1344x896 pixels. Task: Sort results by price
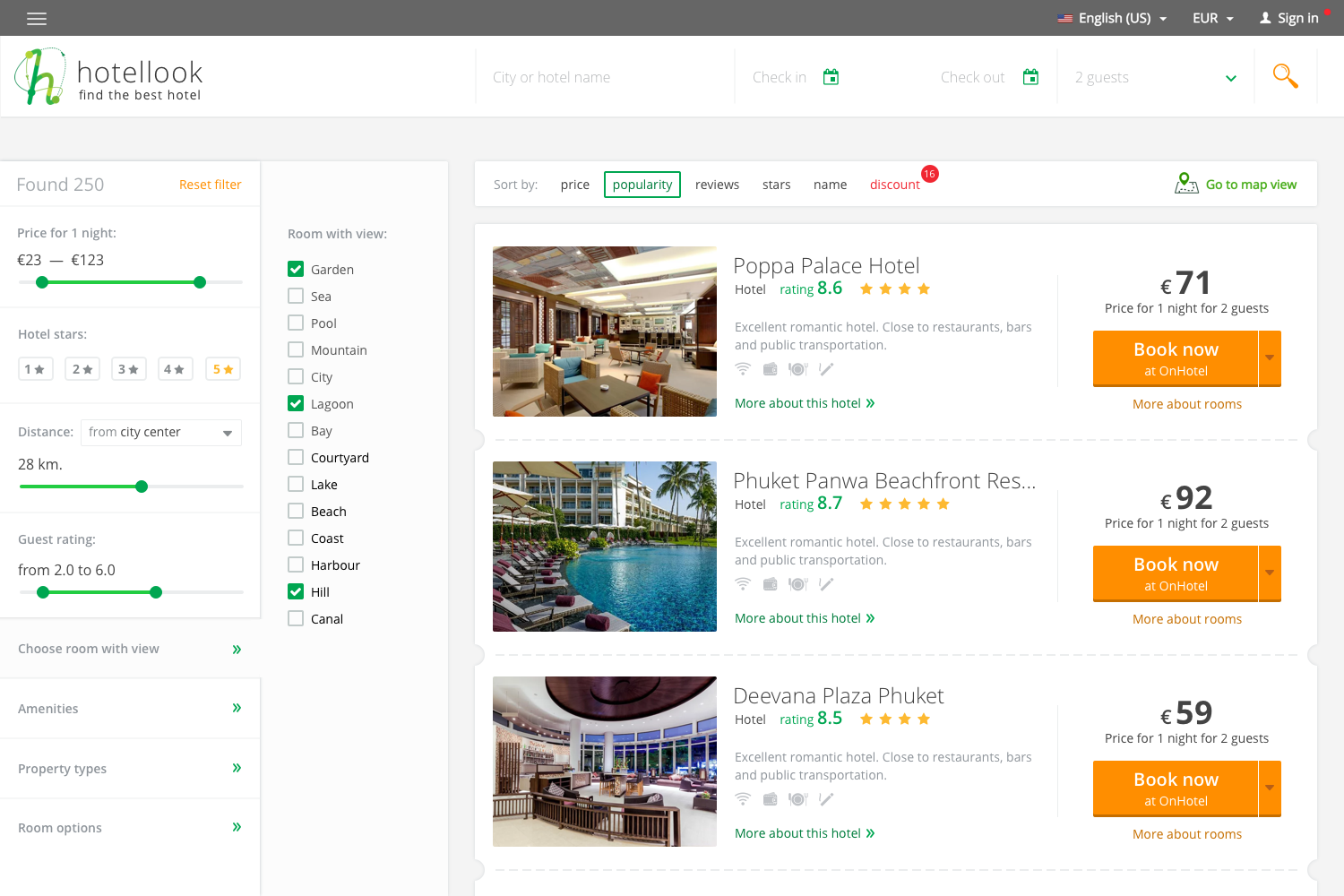(575, 185)
